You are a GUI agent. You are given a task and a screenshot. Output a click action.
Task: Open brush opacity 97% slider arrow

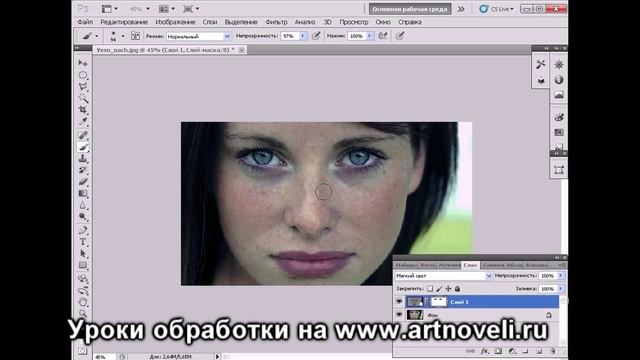tap(302, 36)
